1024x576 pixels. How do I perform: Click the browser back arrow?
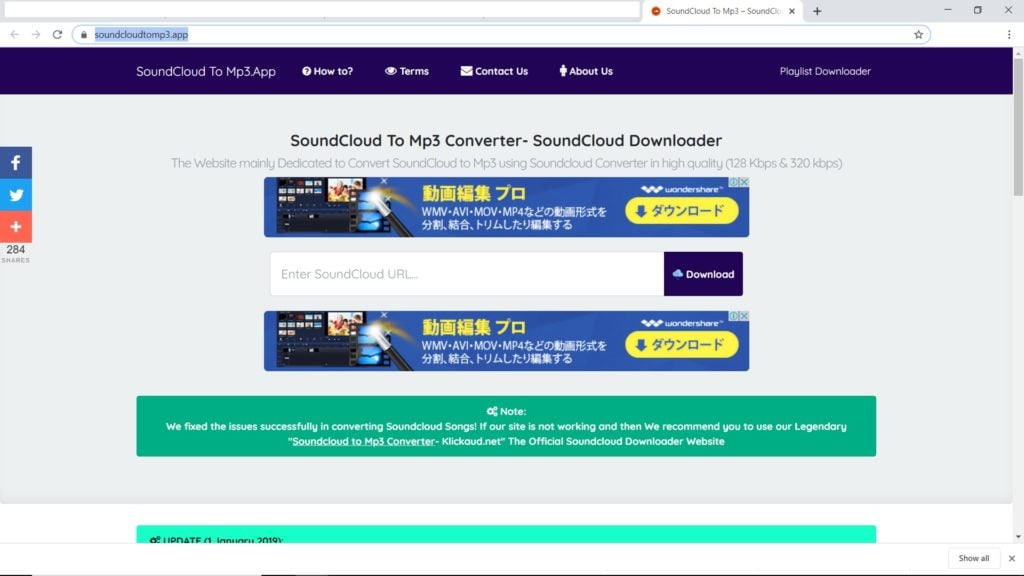[14, 35]
